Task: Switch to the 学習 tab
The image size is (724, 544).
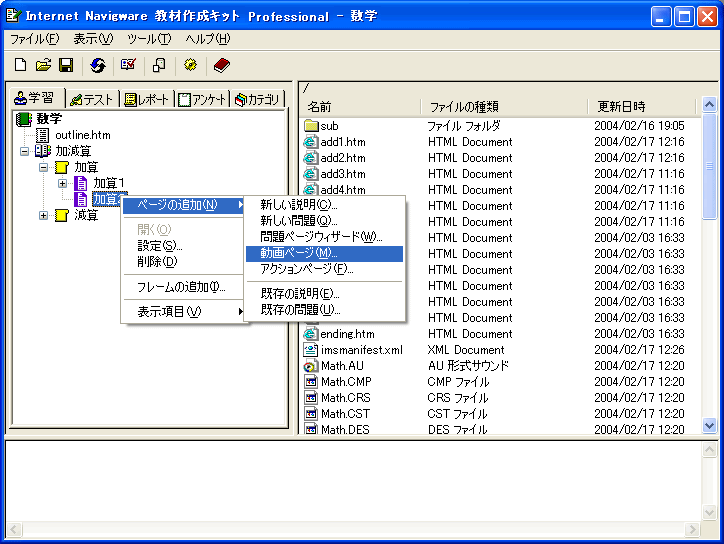Action: [x=35, y=98]
